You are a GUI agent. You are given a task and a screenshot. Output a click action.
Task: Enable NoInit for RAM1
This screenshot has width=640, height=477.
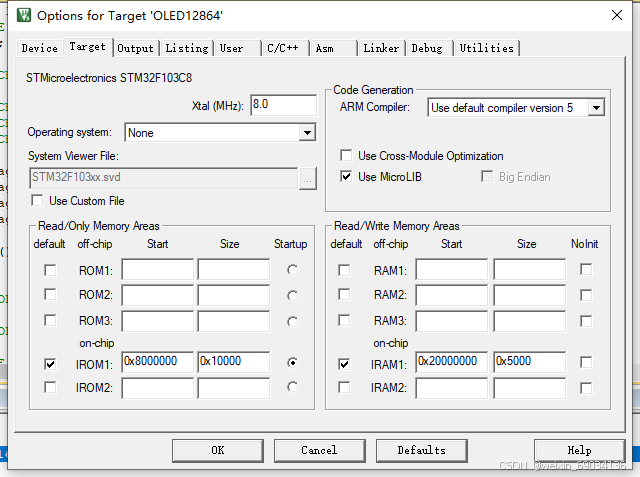tap(586, 269)
